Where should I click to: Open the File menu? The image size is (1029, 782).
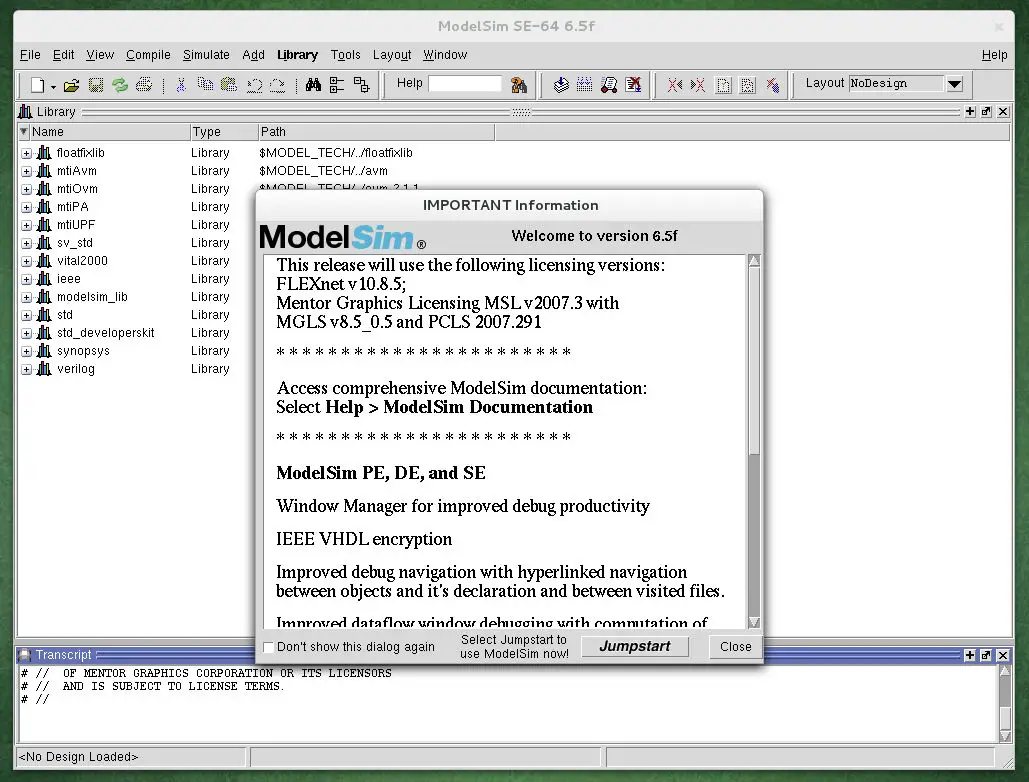coord(30,55)
